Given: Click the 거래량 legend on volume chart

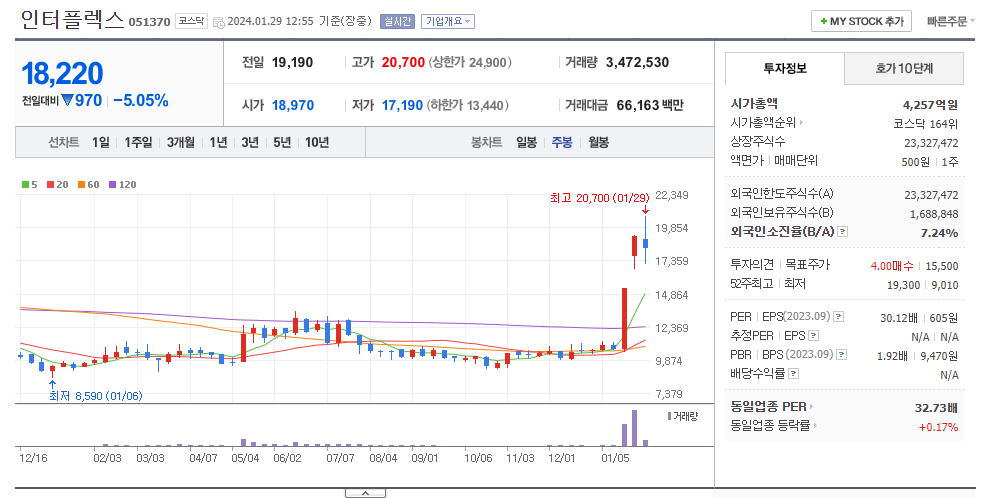Looking at the screenshot, I should (x=683, y=416).
